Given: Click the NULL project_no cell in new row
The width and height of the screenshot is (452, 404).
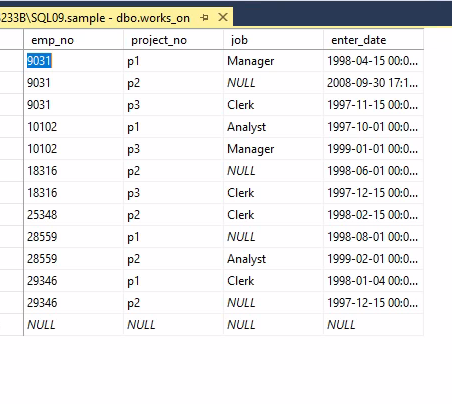Looking at the screenshot, I should click(x=173, y=325).
